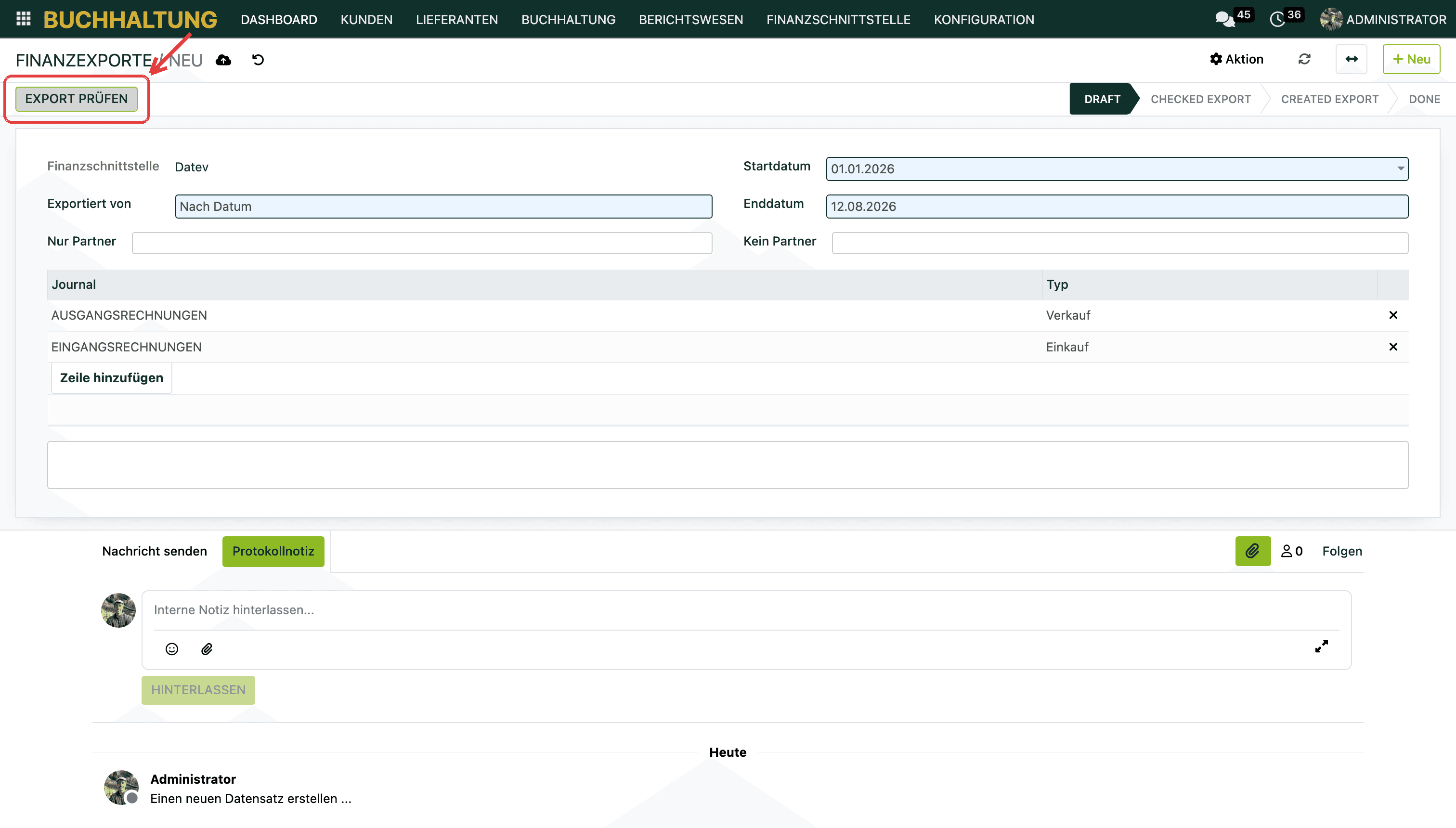Click the Administrator avatar in the top bar
The height and width of the screenshot is (828, 1456).
[1331, 20]
